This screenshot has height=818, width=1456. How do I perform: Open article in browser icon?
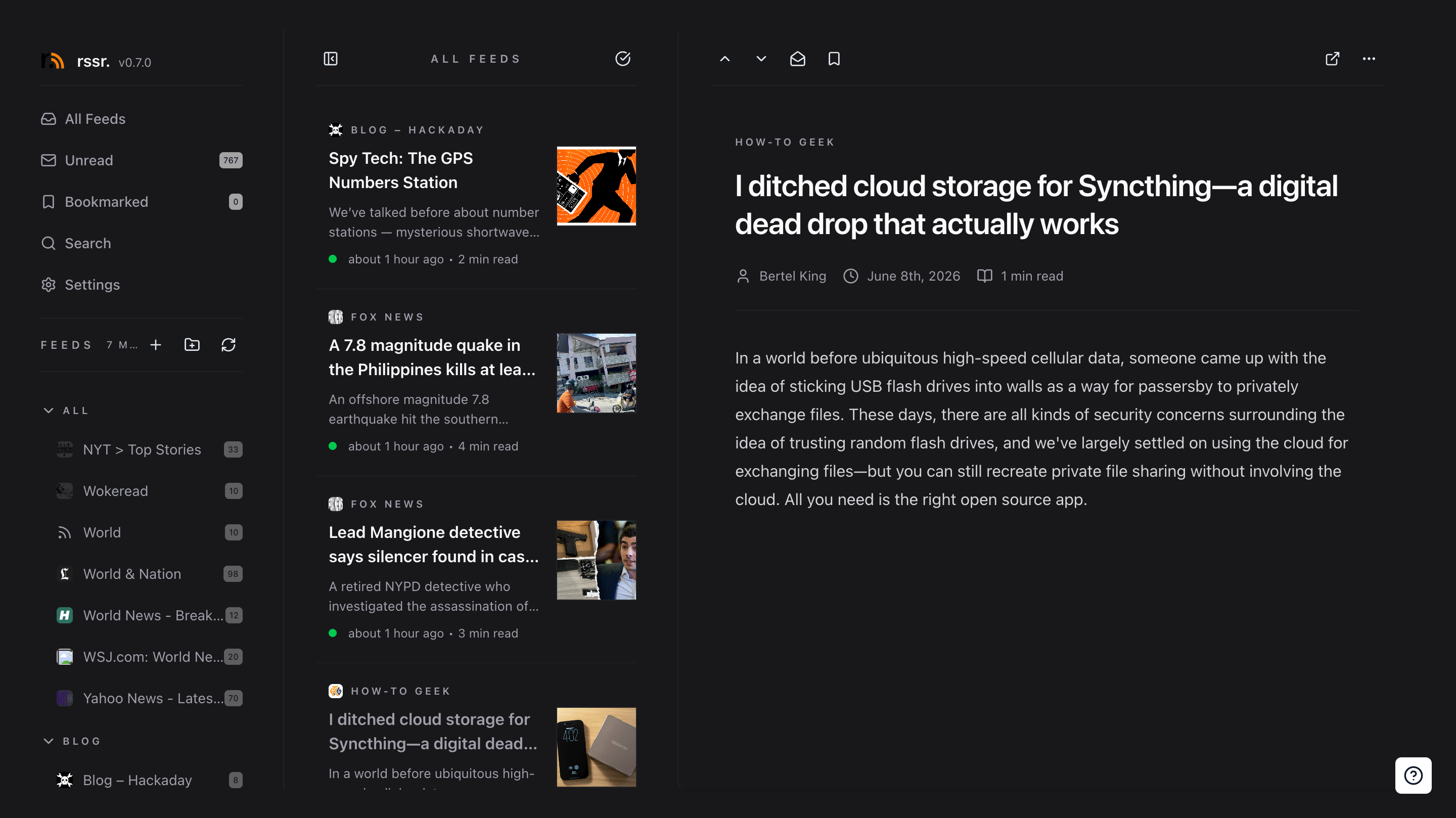pos(1333,59)
